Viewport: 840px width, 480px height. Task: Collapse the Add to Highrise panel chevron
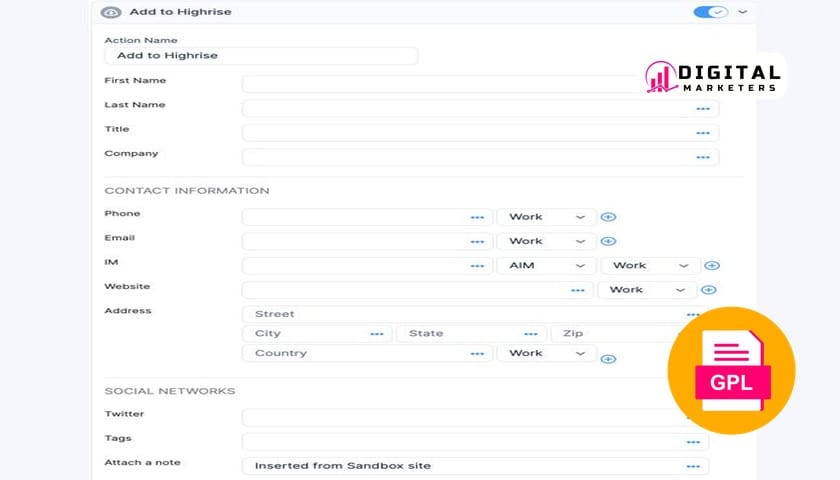tap(742, 12)
